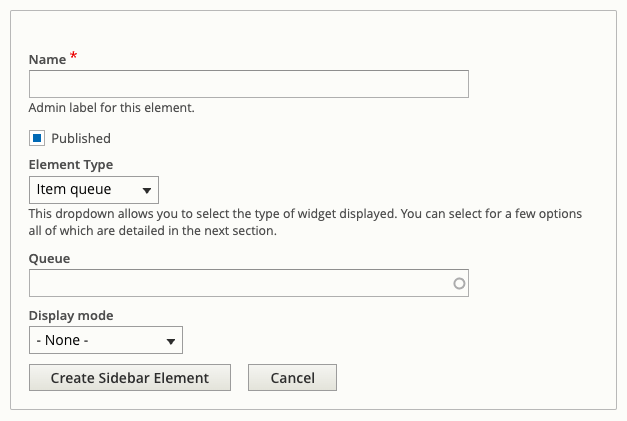Focus the Name text input

249,84
